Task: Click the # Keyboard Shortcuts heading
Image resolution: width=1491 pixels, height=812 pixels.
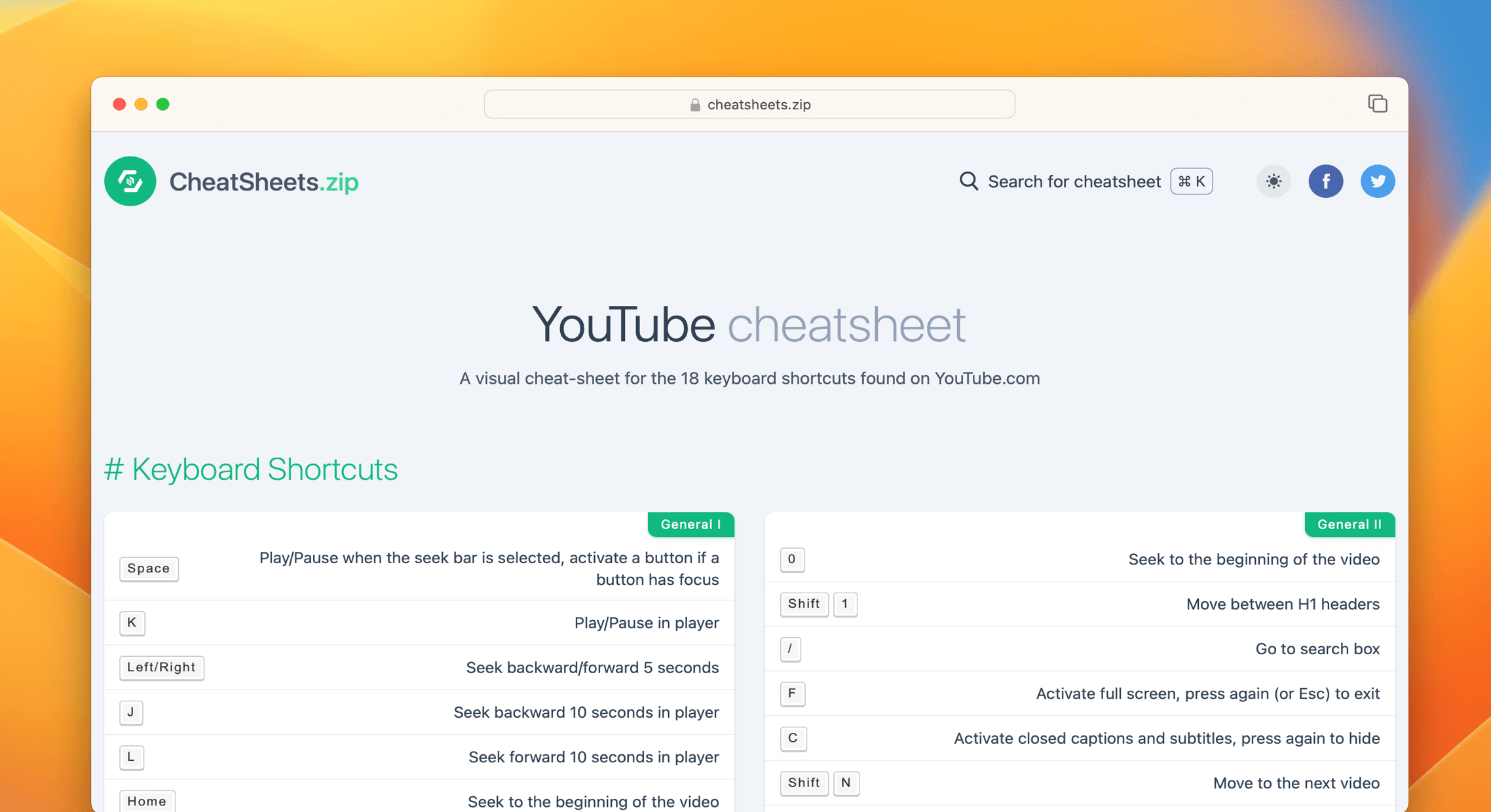Action: [x=252, y=469]
